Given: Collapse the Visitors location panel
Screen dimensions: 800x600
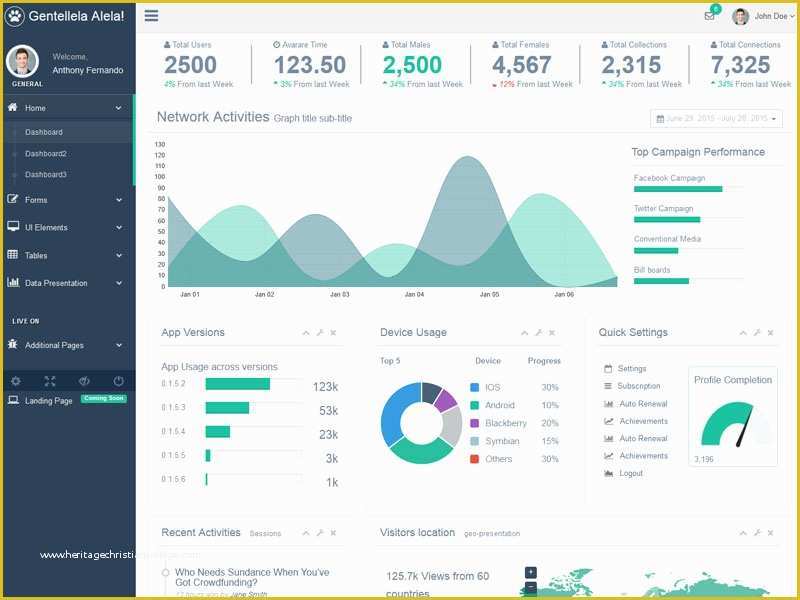Looking at the screenshot, I should coord(743,533).
